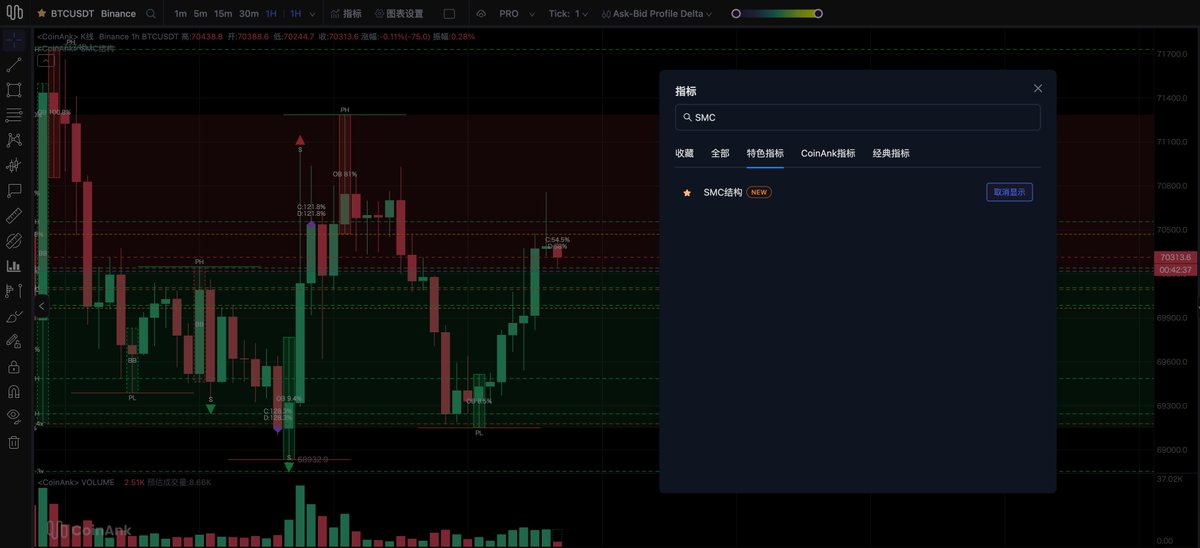Expand the timeframe dropdown arrow
1200x548 pixels.
(x=314, y=14)
